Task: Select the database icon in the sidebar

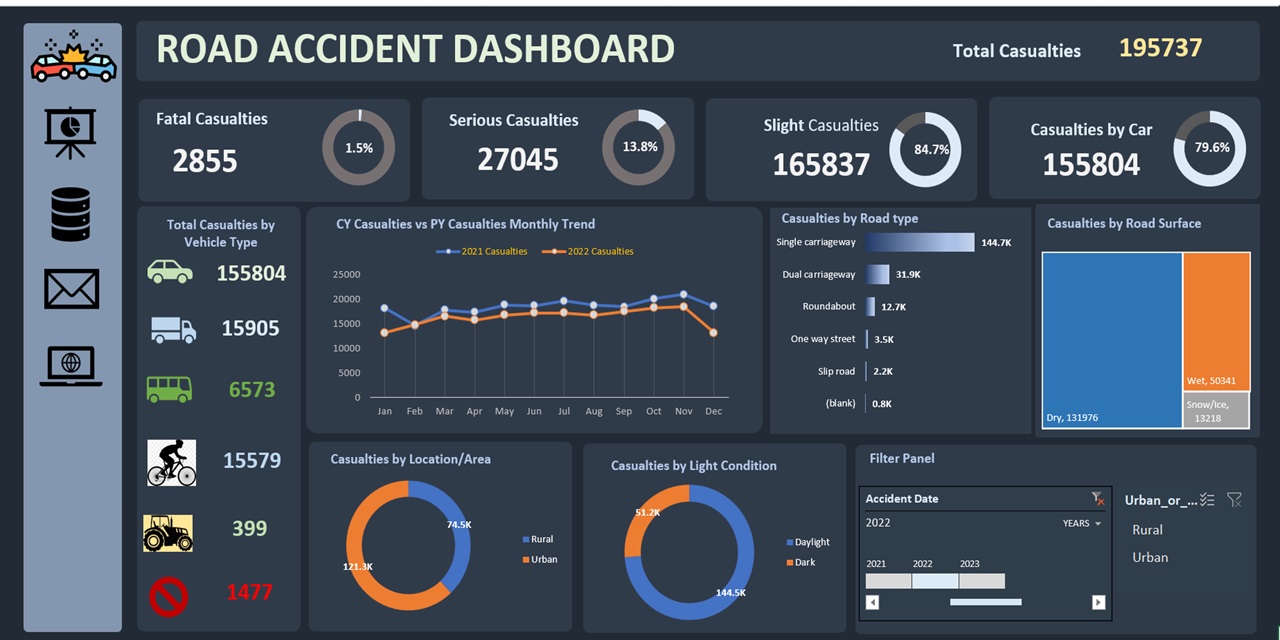Action: pyautogui.click(x=72, y=212)
